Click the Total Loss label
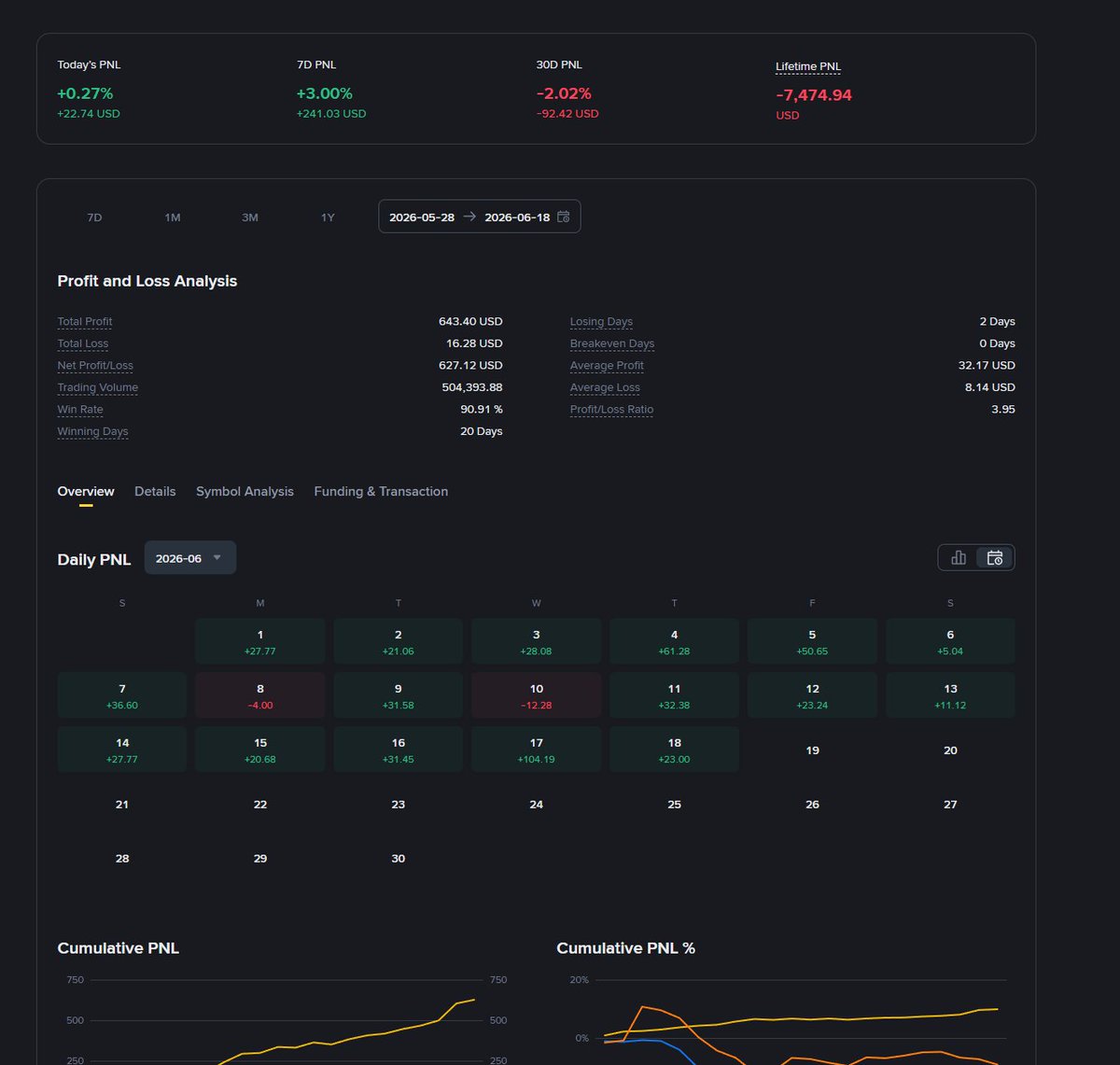Image resolution: width=1120 pixels, height=1065 pixels. pyautogui.click(x=83, y=343)
